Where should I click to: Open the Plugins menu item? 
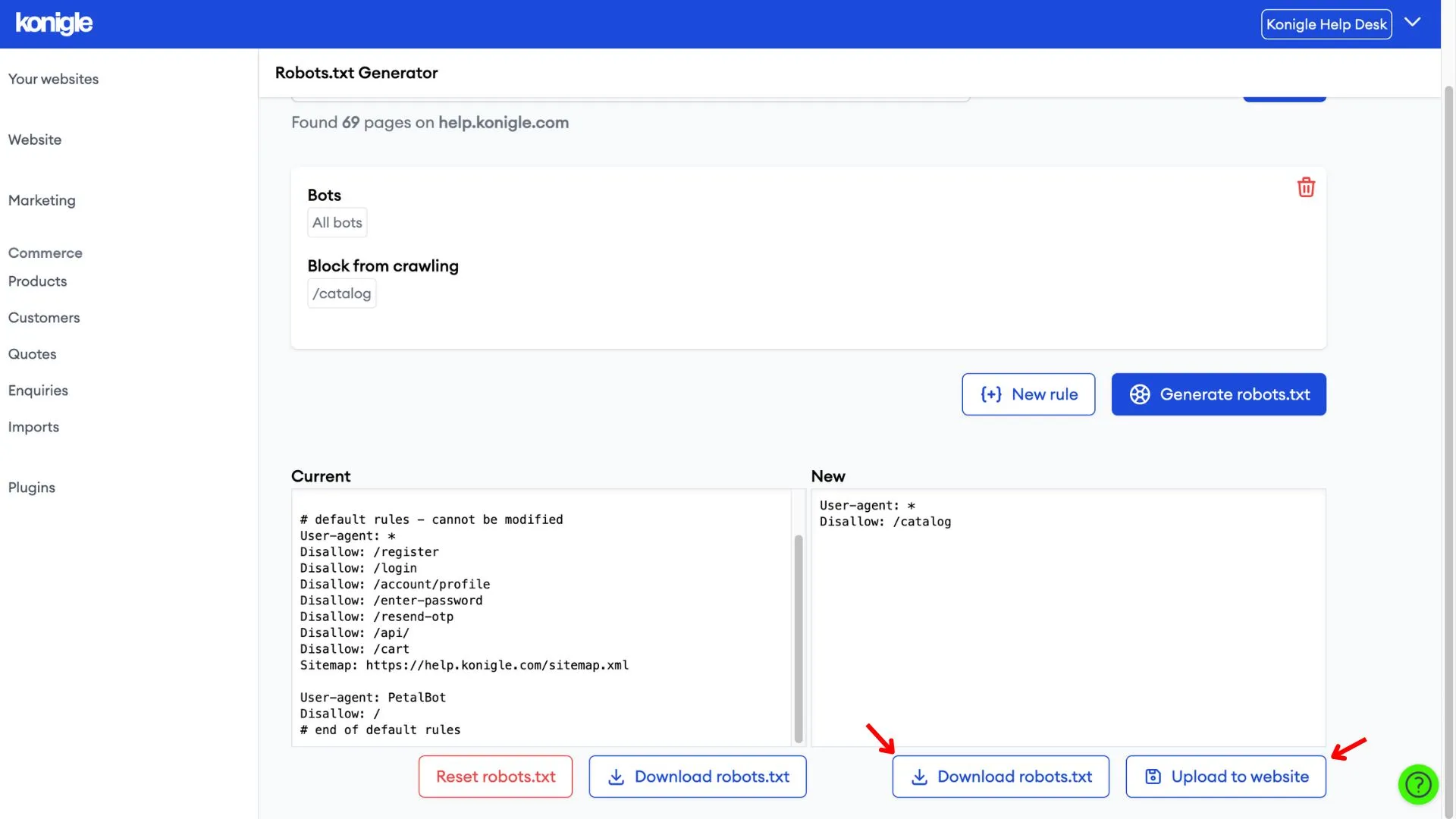coord(31,487)
